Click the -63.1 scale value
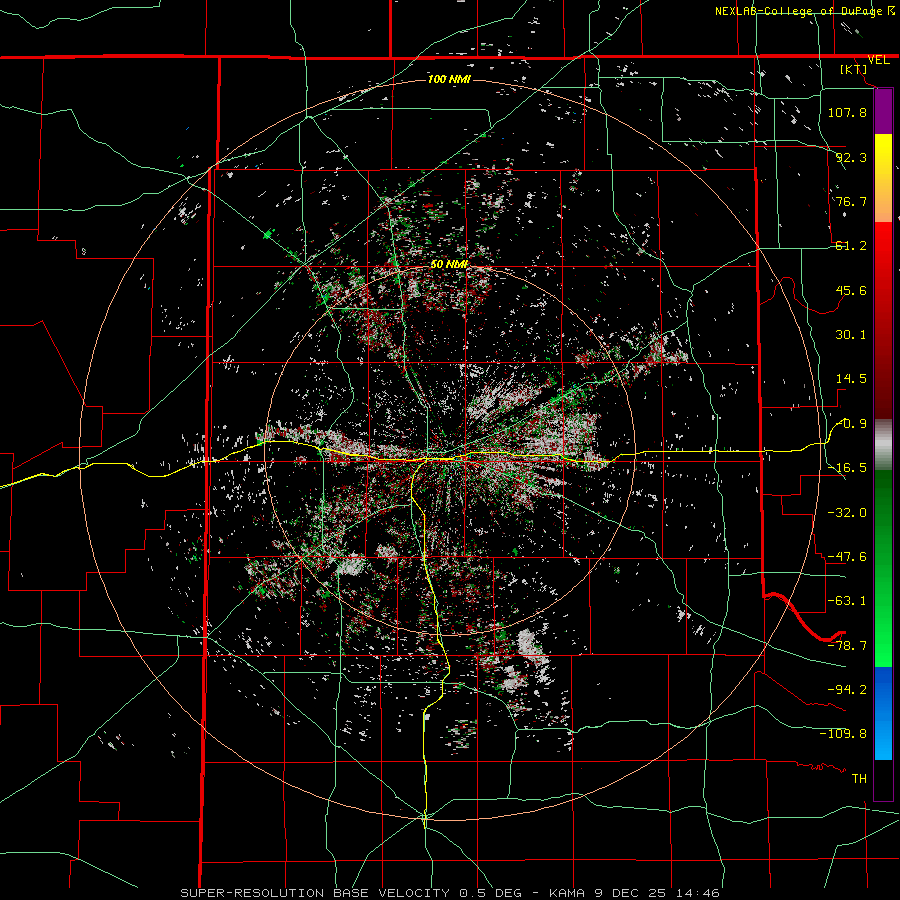This screenshot has width=900, height=900. coord(847,601)
